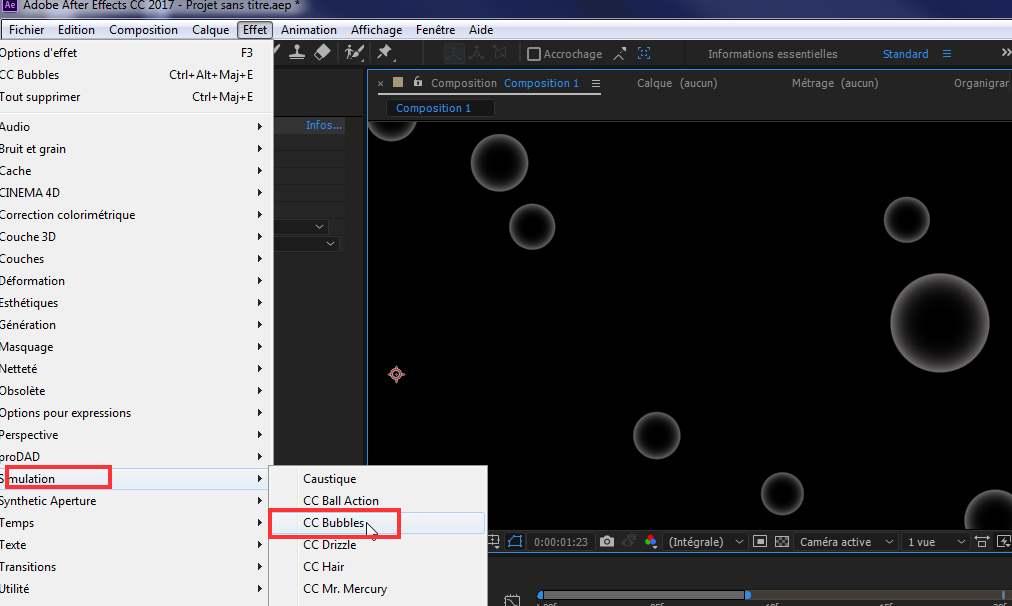Screen dimensions: 1012x606
Task: Toggle the mask and shape path visibility icon
Action: tap(515, 542)
